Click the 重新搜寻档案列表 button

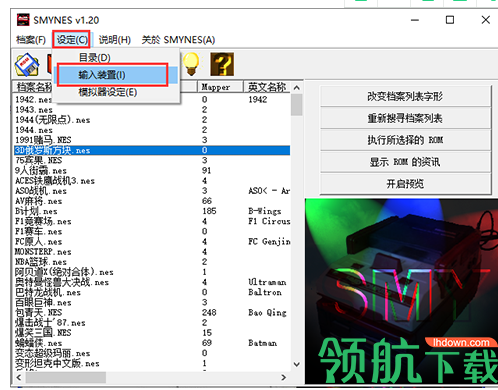405,118
